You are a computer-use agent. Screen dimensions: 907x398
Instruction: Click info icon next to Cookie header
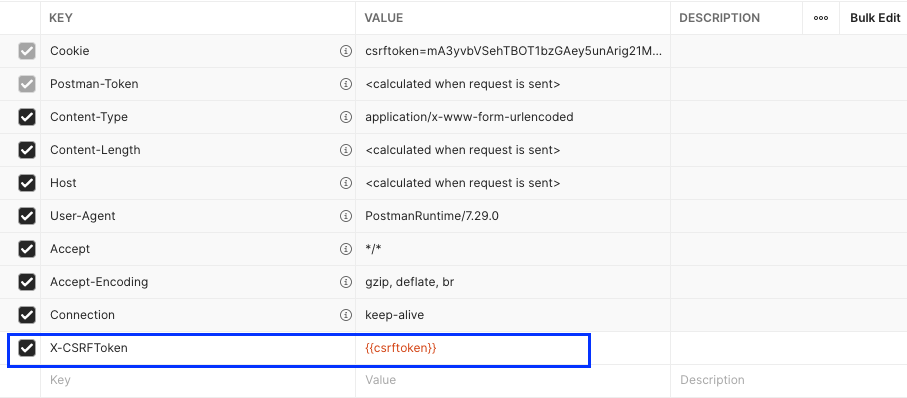pyautogui.click(x=345, y=51)
